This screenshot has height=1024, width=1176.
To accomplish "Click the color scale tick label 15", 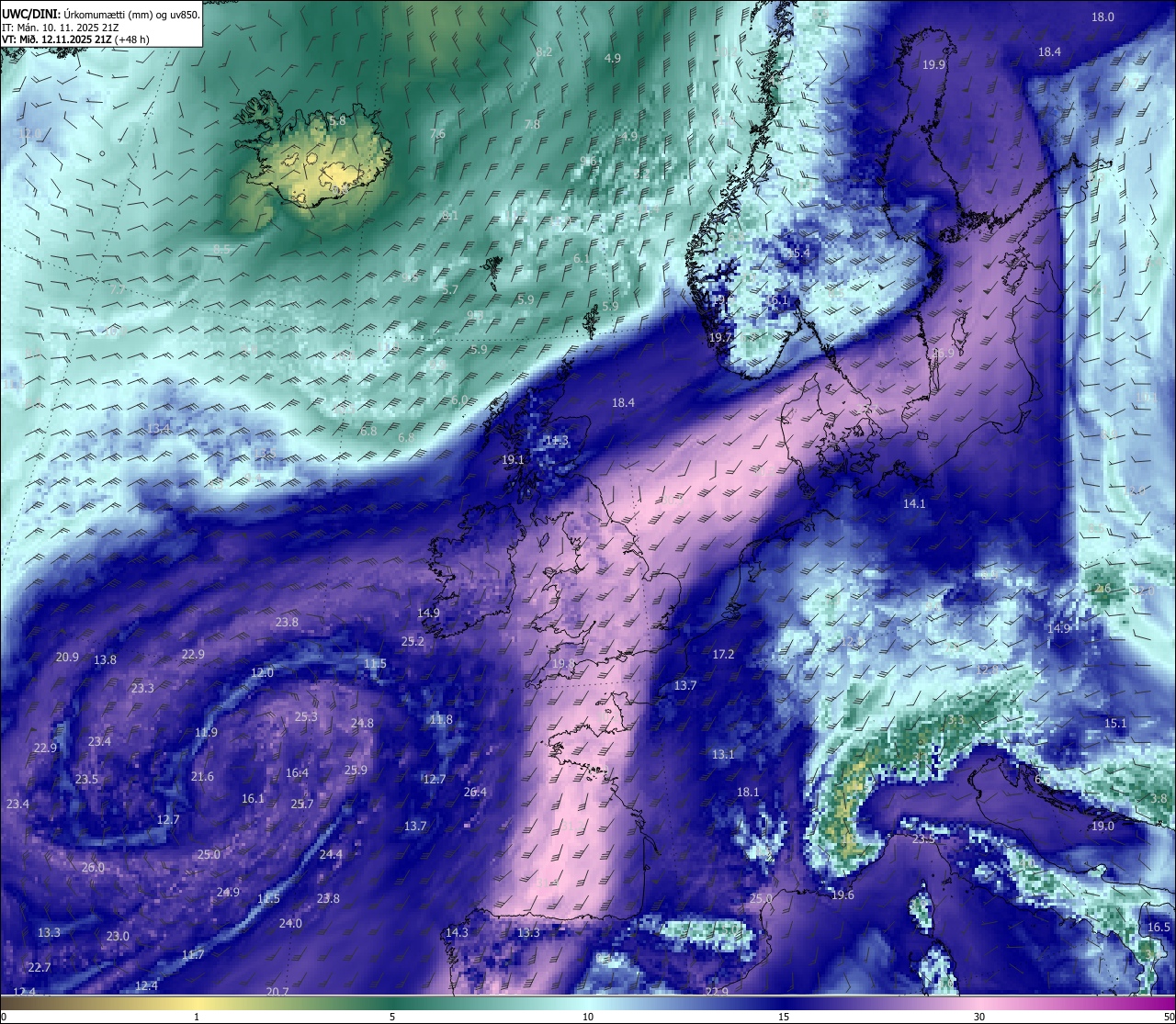I will click(x=784, y=1017).
